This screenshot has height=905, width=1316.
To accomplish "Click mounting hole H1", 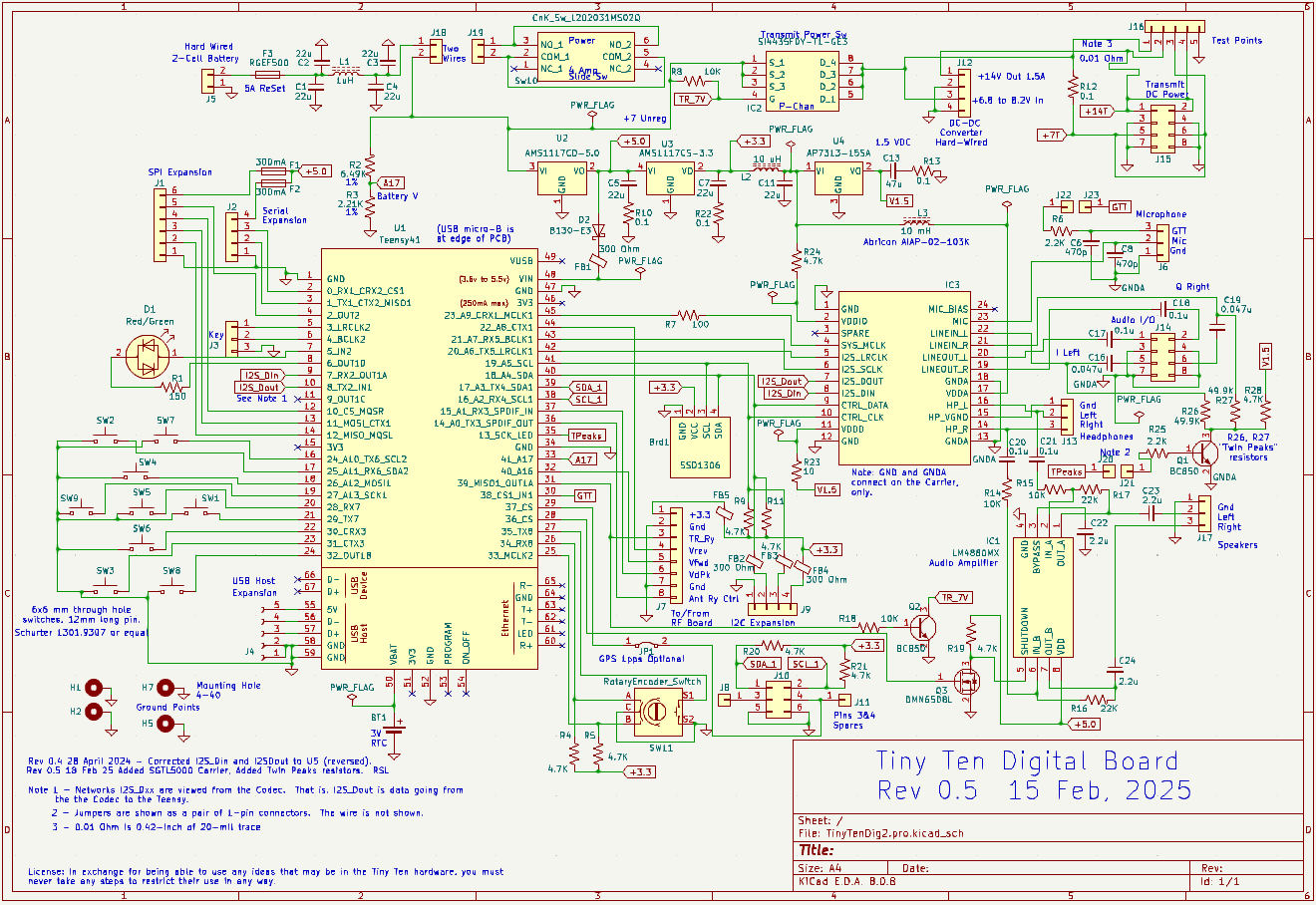I will tap(96, 688).
